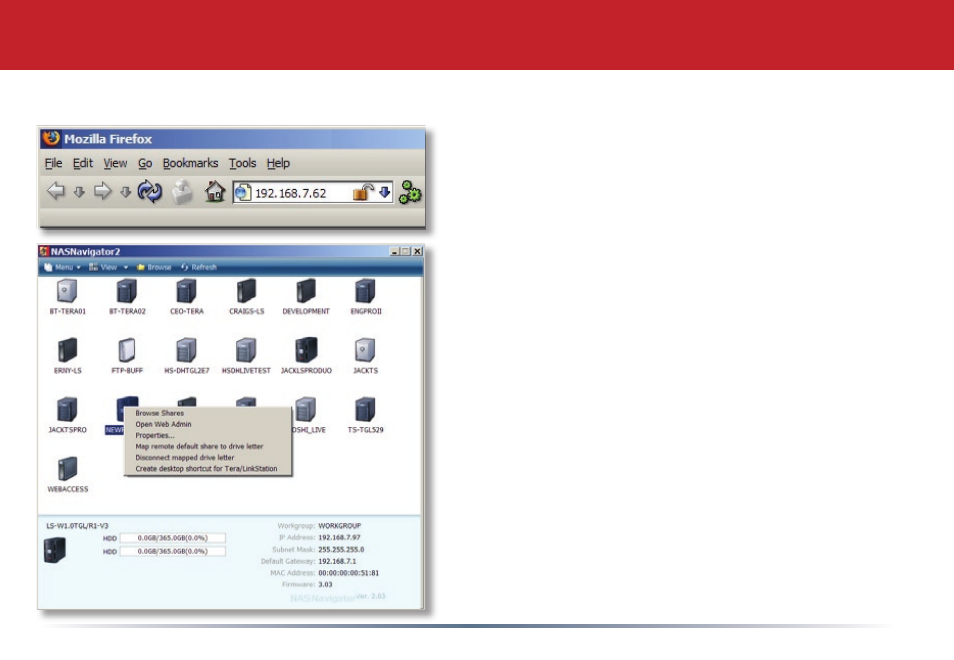Open the Firefox File menu
Screen dimensions: 954x660
coord(54,163)
